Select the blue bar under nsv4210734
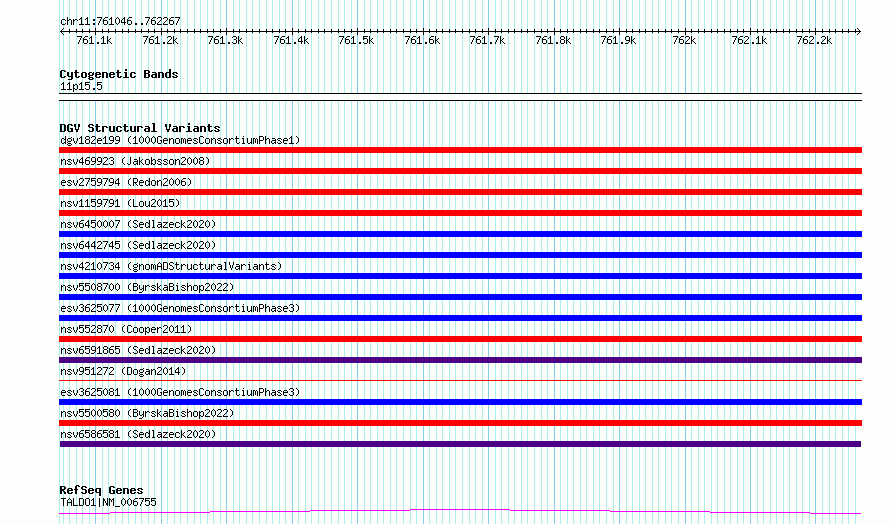 (460, 276)
